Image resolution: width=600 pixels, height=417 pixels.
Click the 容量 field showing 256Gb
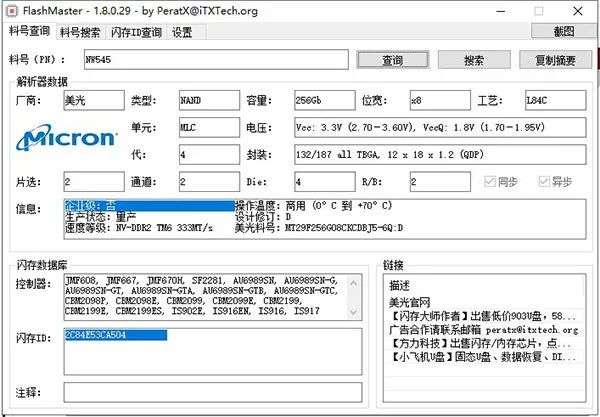pos(325,100)
